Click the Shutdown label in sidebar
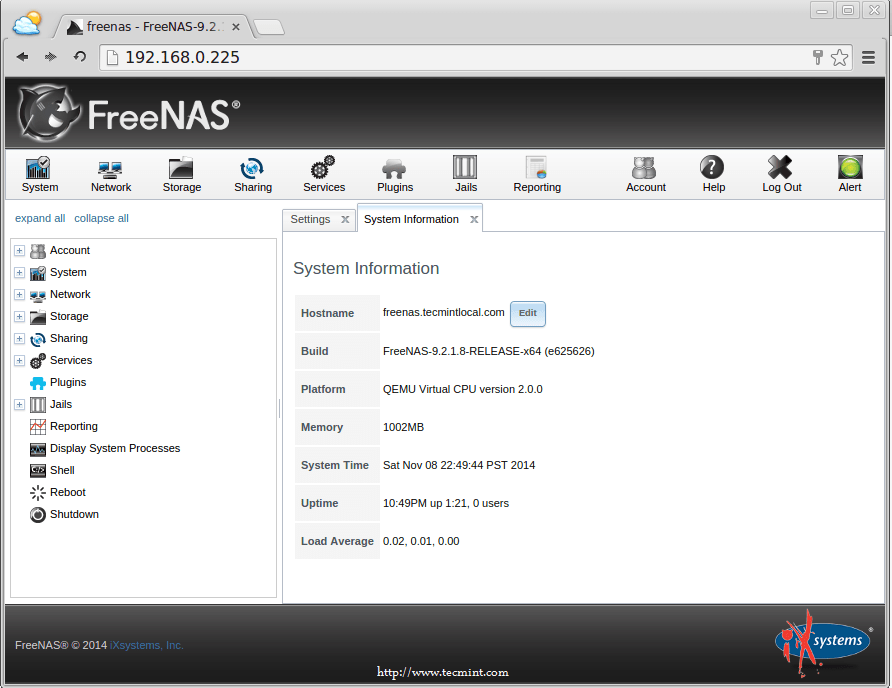The height and width of the screenshot is (688, 892). point(74,514)
